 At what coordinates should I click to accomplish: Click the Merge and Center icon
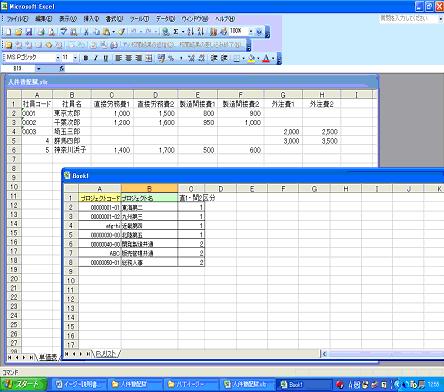point(149,58)
